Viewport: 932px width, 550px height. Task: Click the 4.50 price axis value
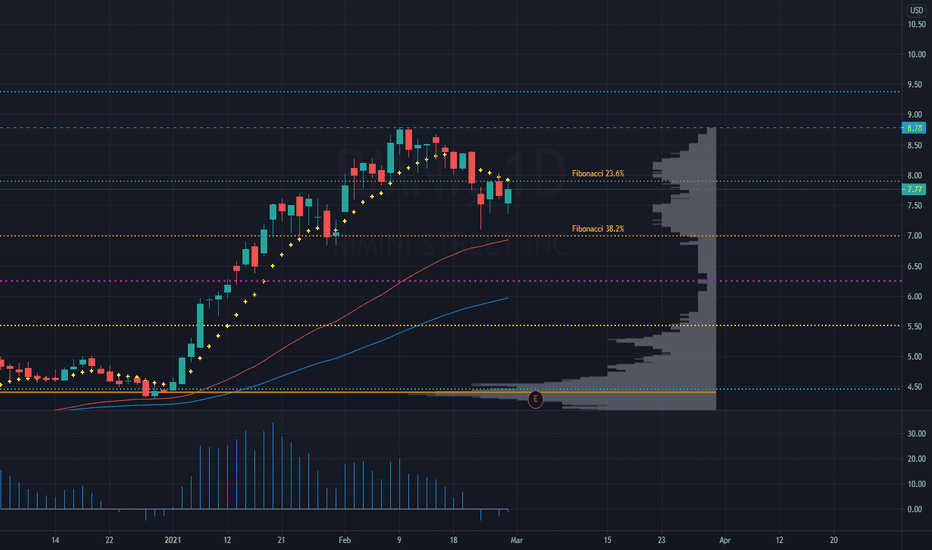tap(915, 387)
